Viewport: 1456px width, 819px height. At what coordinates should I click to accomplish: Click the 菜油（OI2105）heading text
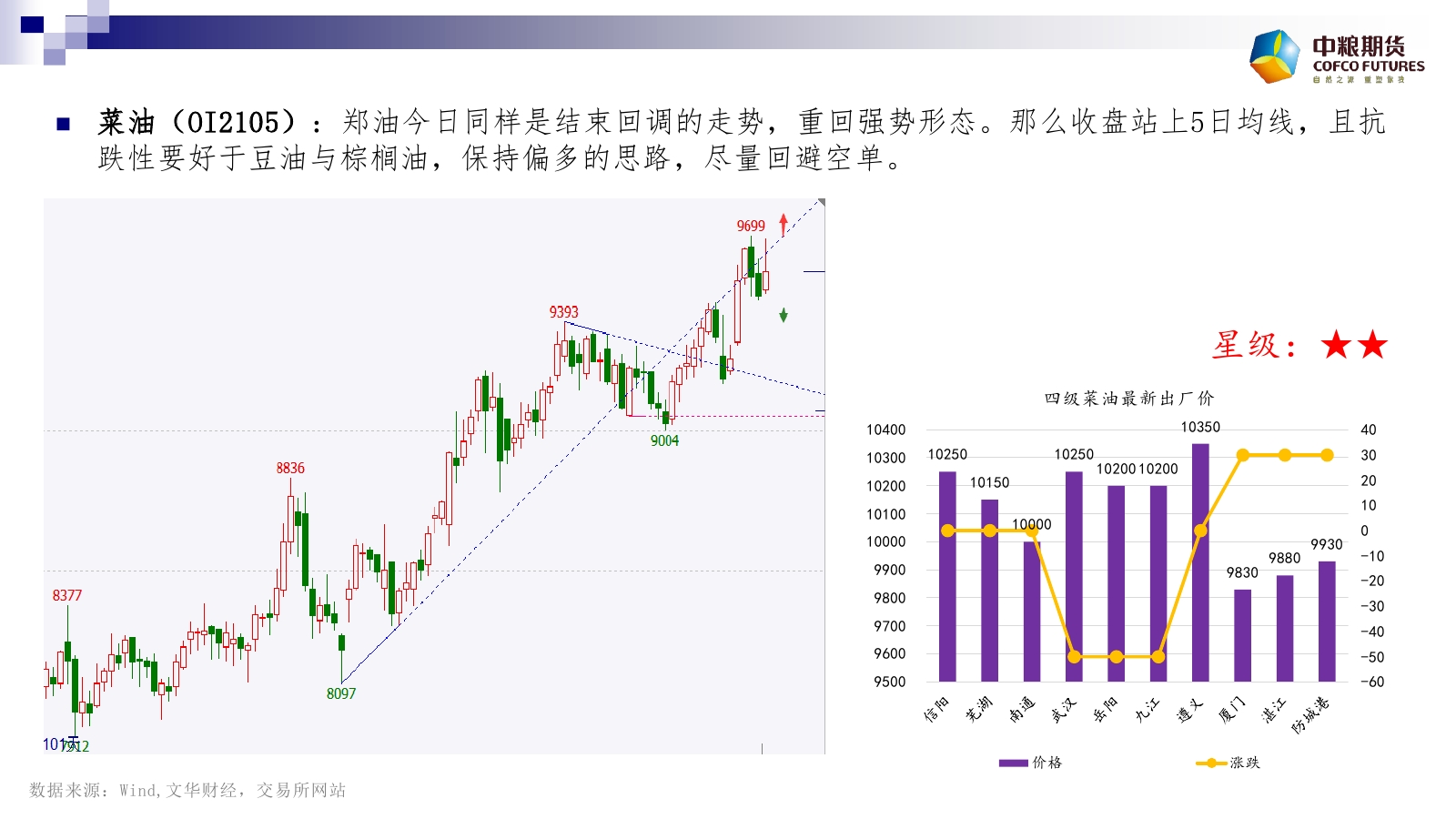click(x=197, y=122)
